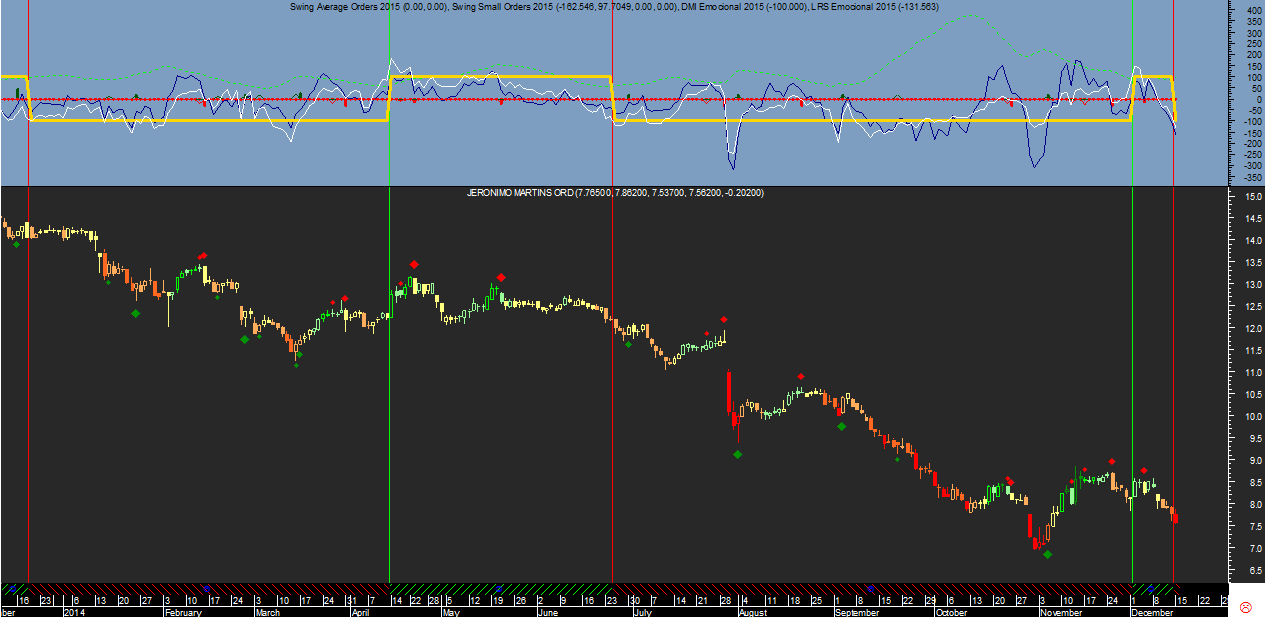1265x617 pixels.
Task: Select the green diamond marker in early September
Action: (842, 426)
